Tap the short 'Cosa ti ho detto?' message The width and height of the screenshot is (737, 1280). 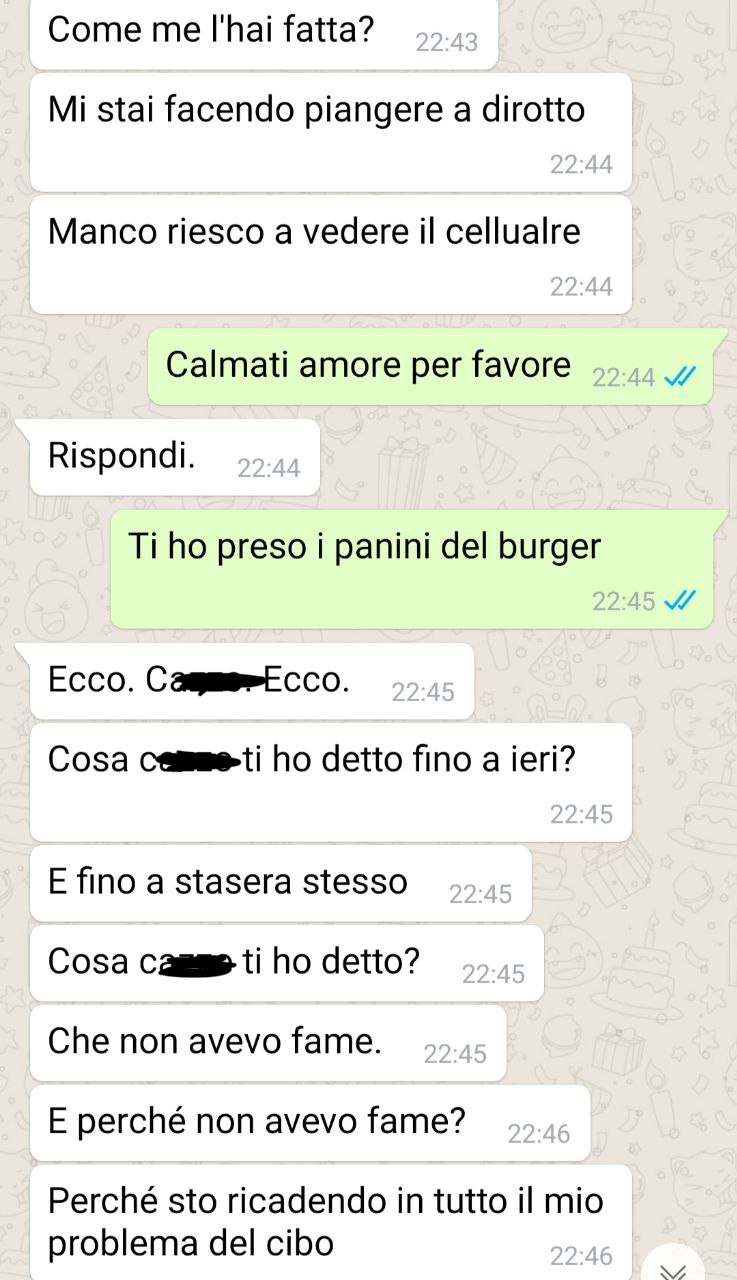[287, 963]
